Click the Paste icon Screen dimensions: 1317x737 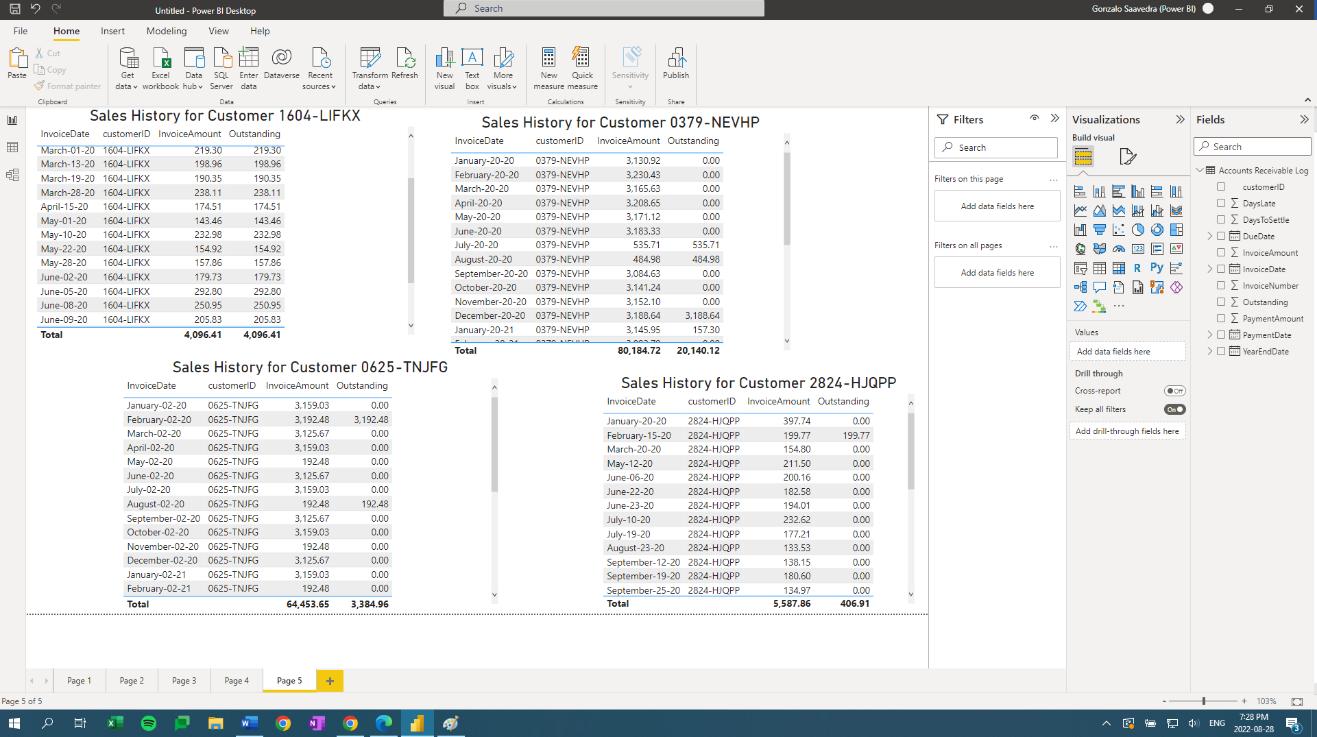click(17, 59)
